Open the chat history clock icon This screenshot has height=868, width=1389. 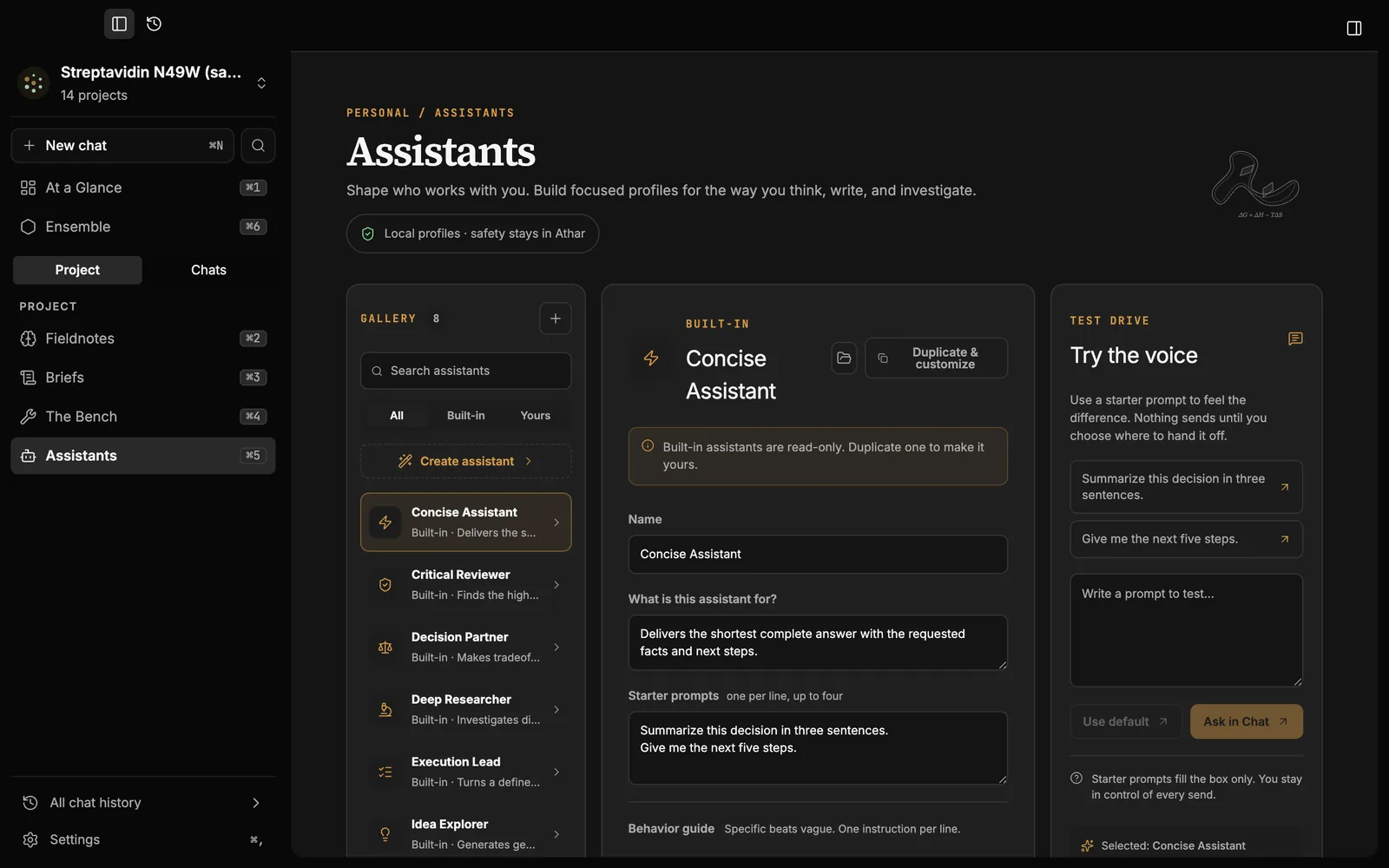click(x=154, y=24)
